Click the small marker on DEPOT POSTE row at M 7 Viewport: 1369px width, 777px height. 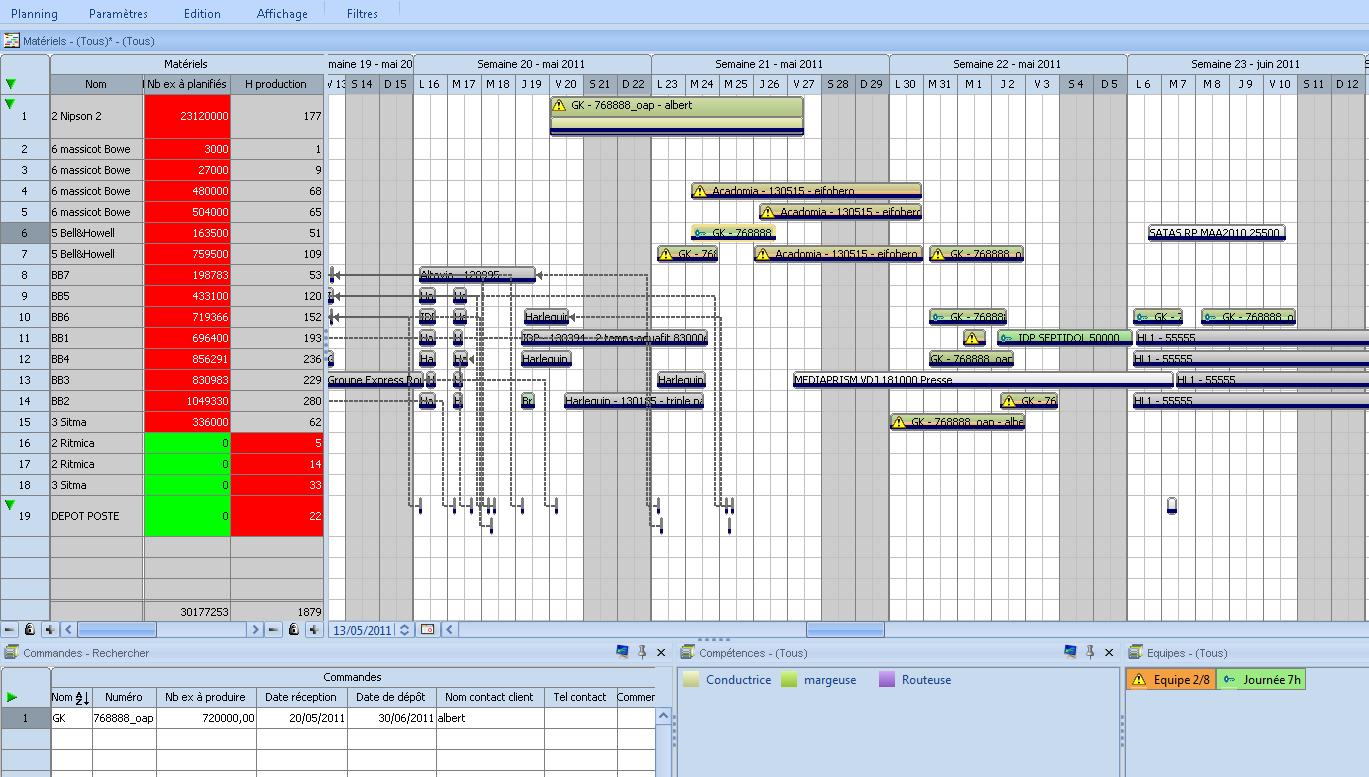click(1172, 505)
